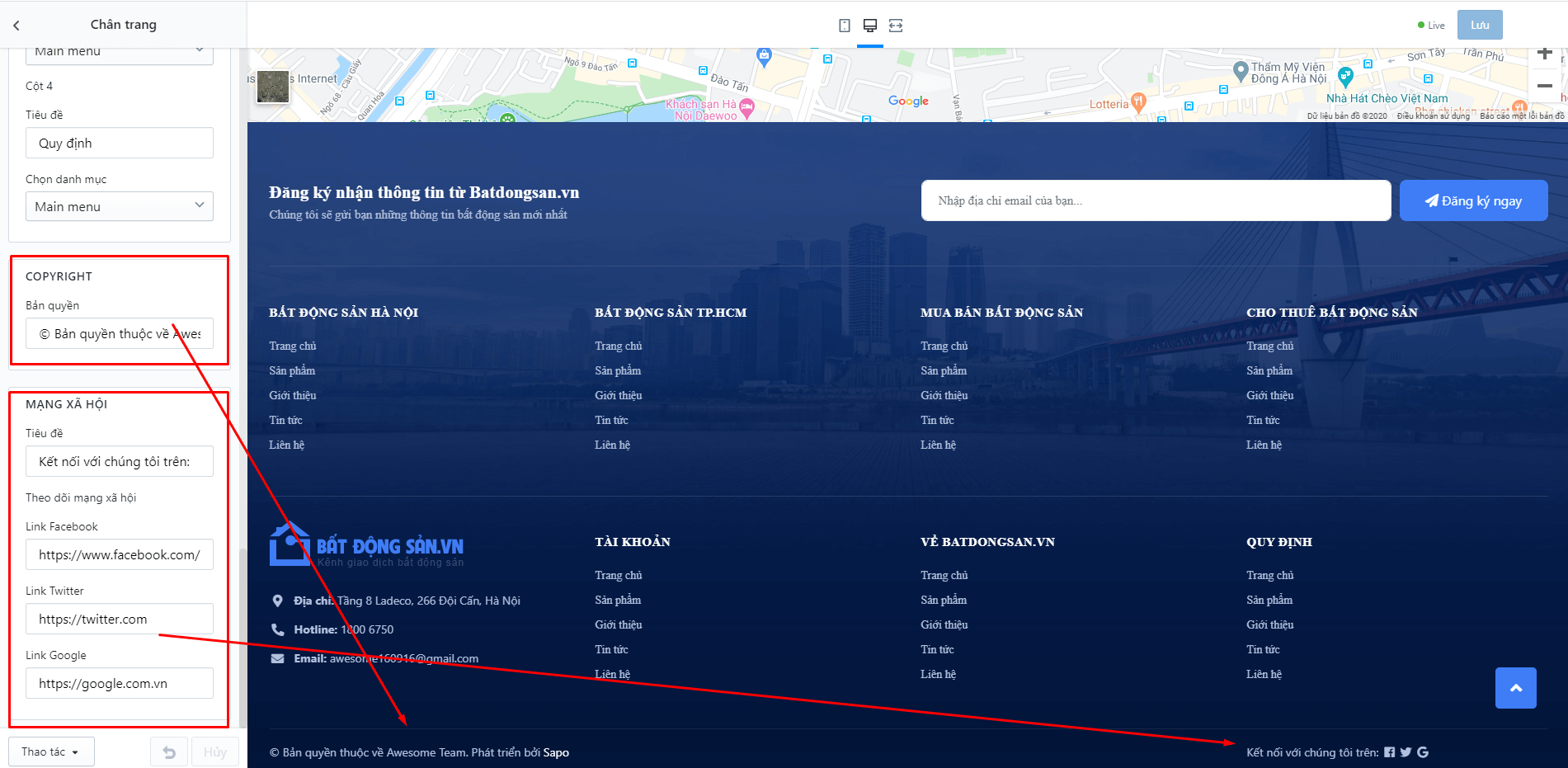
Task: Click the Twitter icon in footer
Action: click(x=1406, y=752)
